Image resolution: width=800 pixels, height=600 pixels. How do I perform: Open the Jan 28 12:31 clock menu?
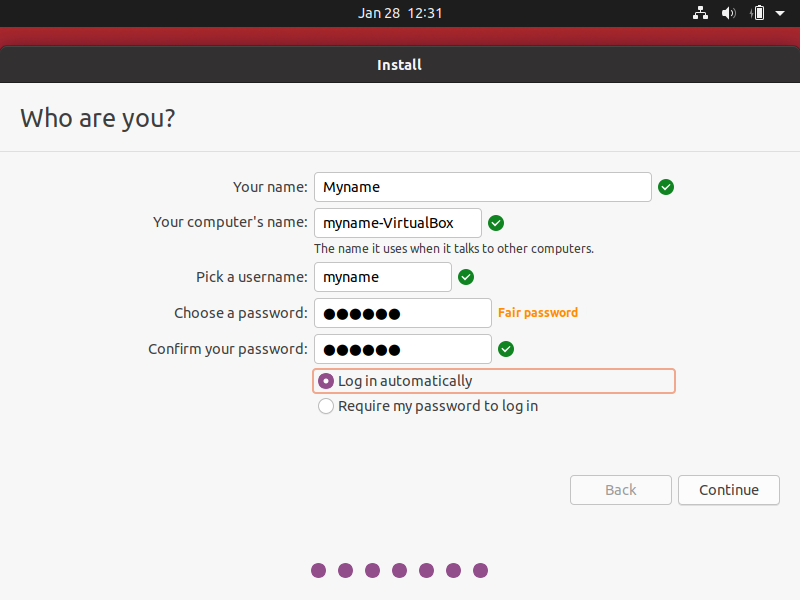(399, 13)
